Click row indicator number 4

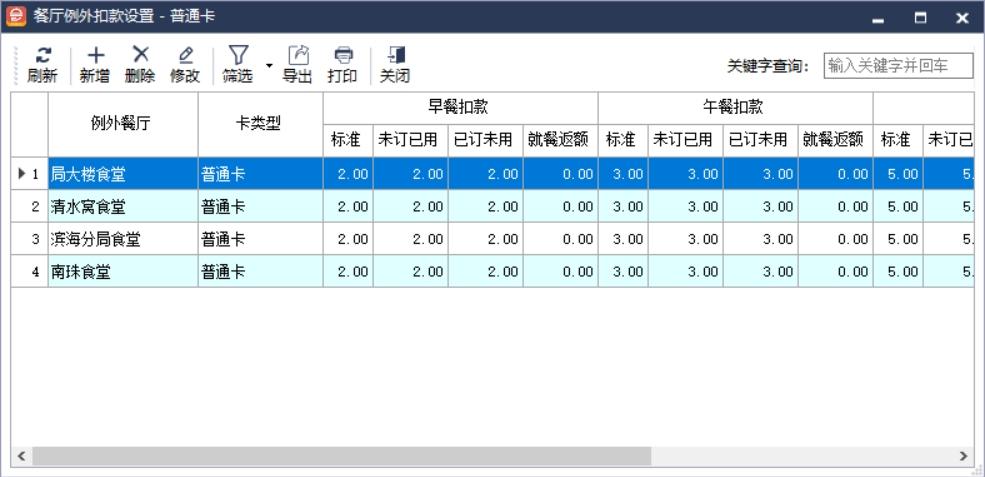coord(30,272)
